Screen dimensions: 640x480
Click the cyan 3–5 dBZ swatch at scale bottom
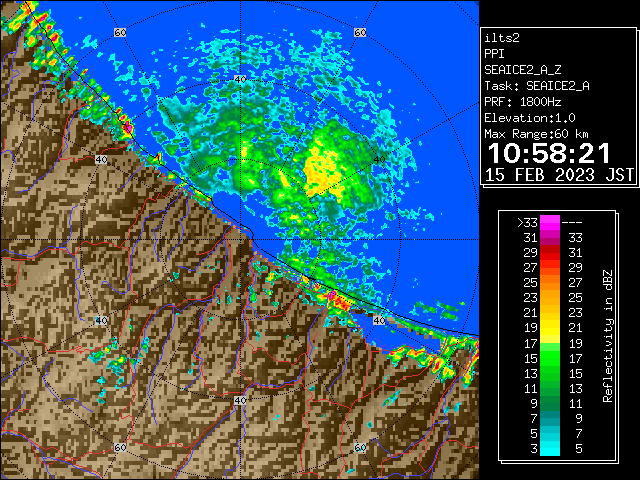(x=550, y=448)
